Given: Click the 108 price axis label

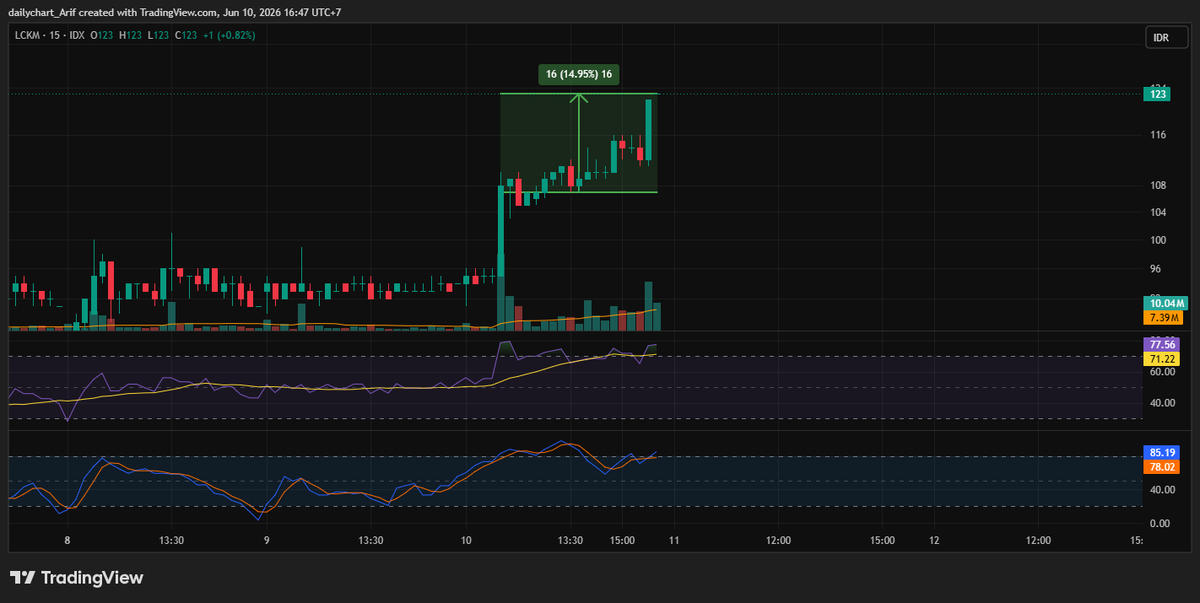Looking at the screenshot, I should pos(1158,185).
